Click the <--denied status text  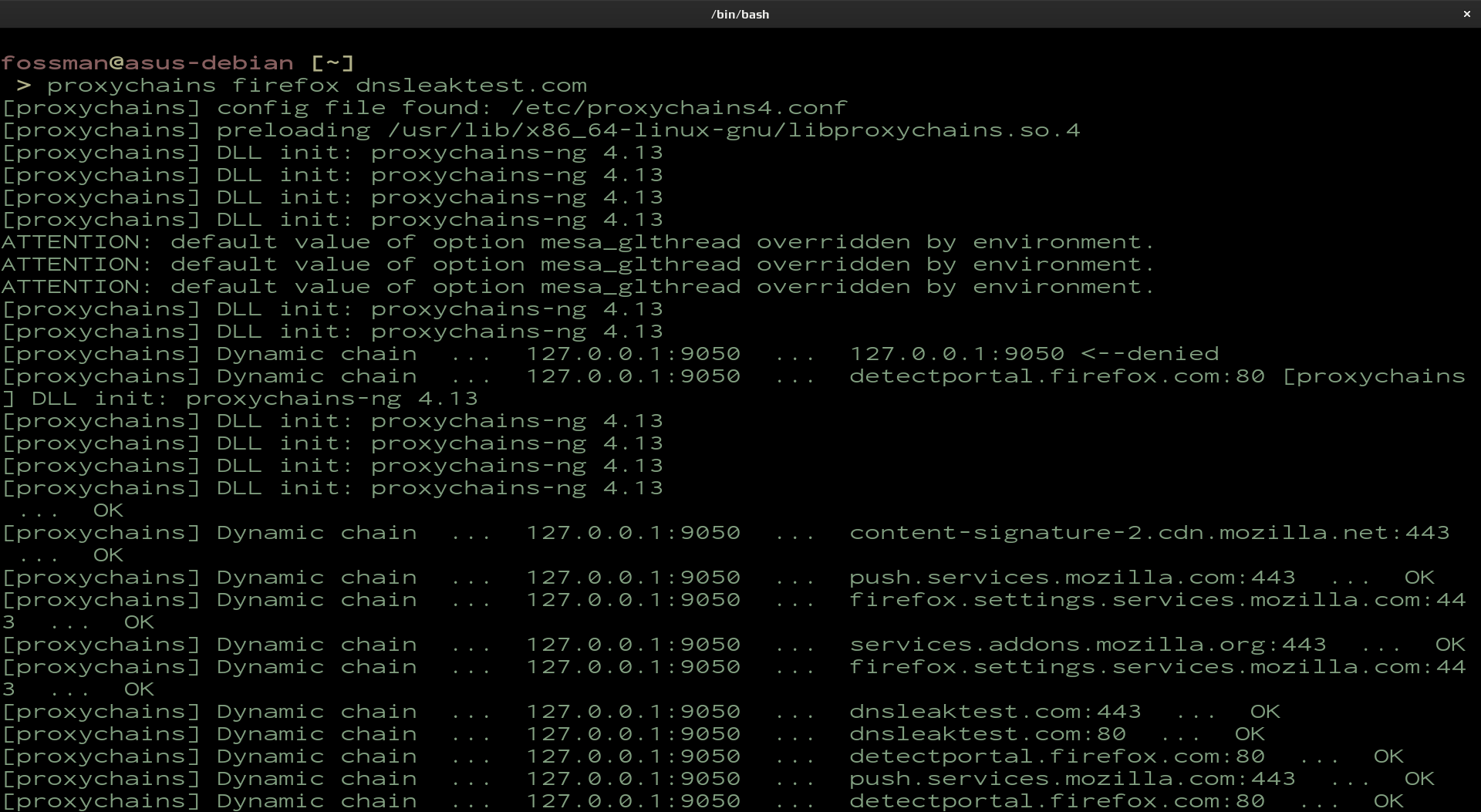point(1149,353)
